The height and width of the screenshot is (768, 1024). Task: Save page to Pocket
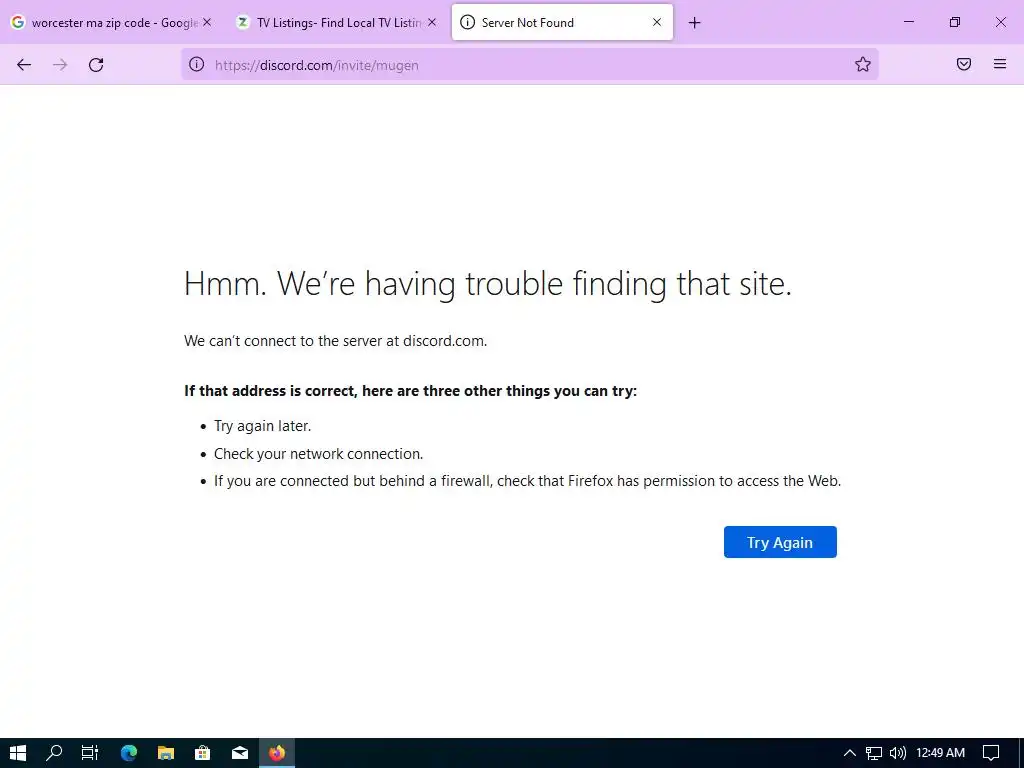(x=964, y=64)
